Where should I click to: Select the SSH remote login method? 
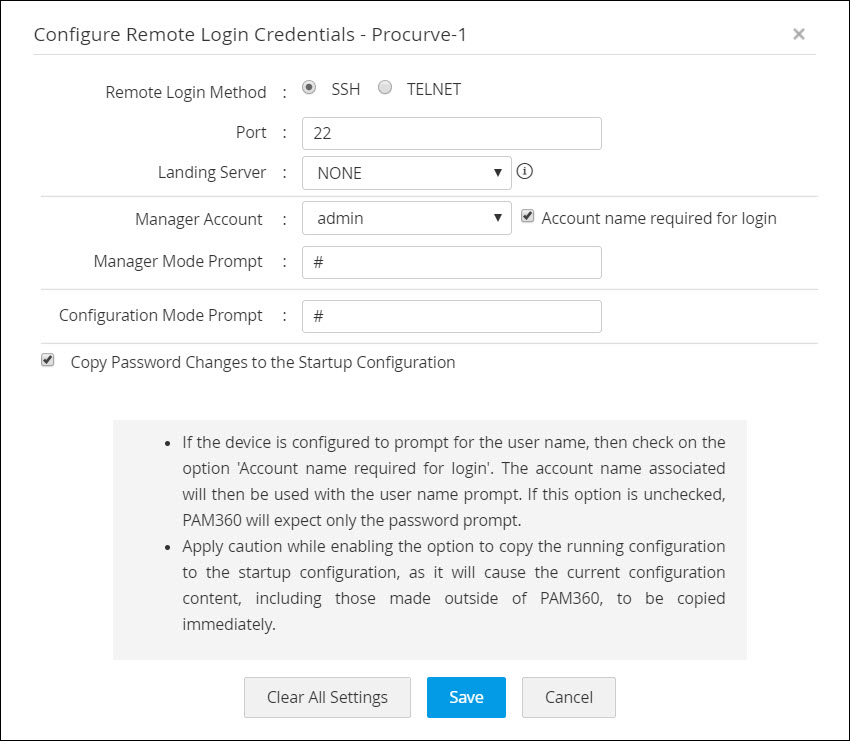point(310,88)
